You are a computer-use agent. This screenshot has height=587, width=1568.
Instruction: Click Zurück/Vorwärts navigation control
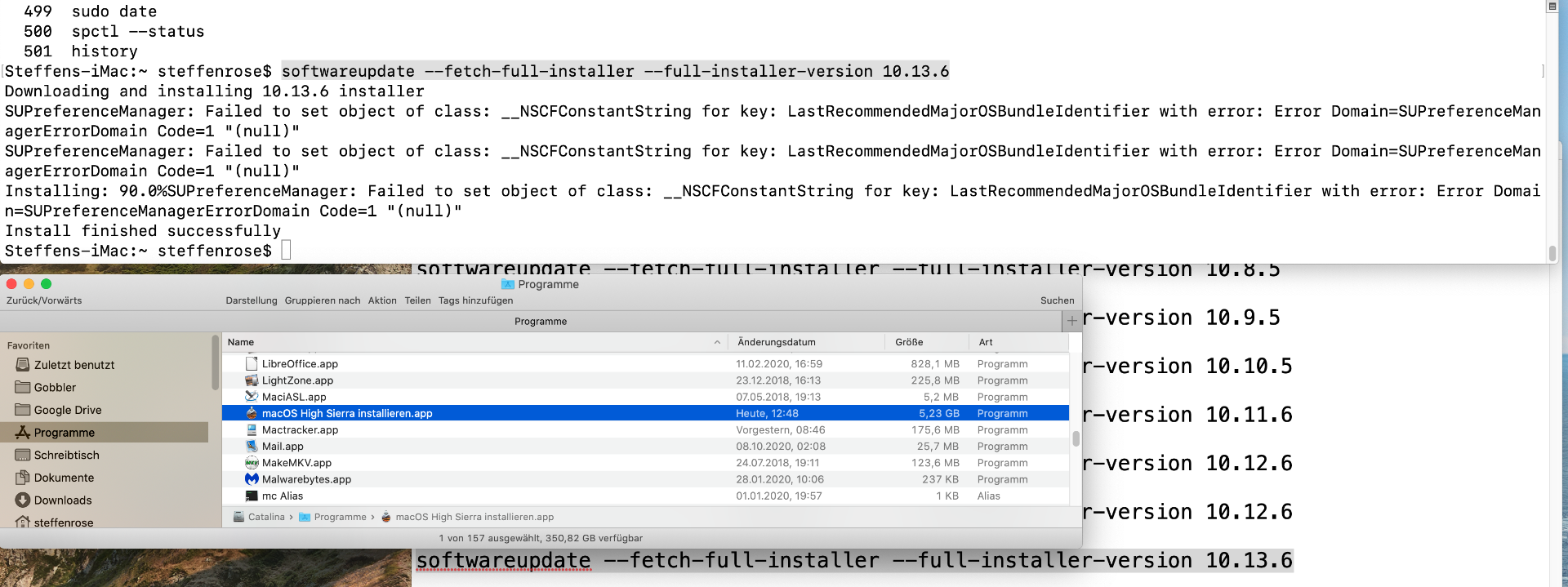tap(44, 300)
